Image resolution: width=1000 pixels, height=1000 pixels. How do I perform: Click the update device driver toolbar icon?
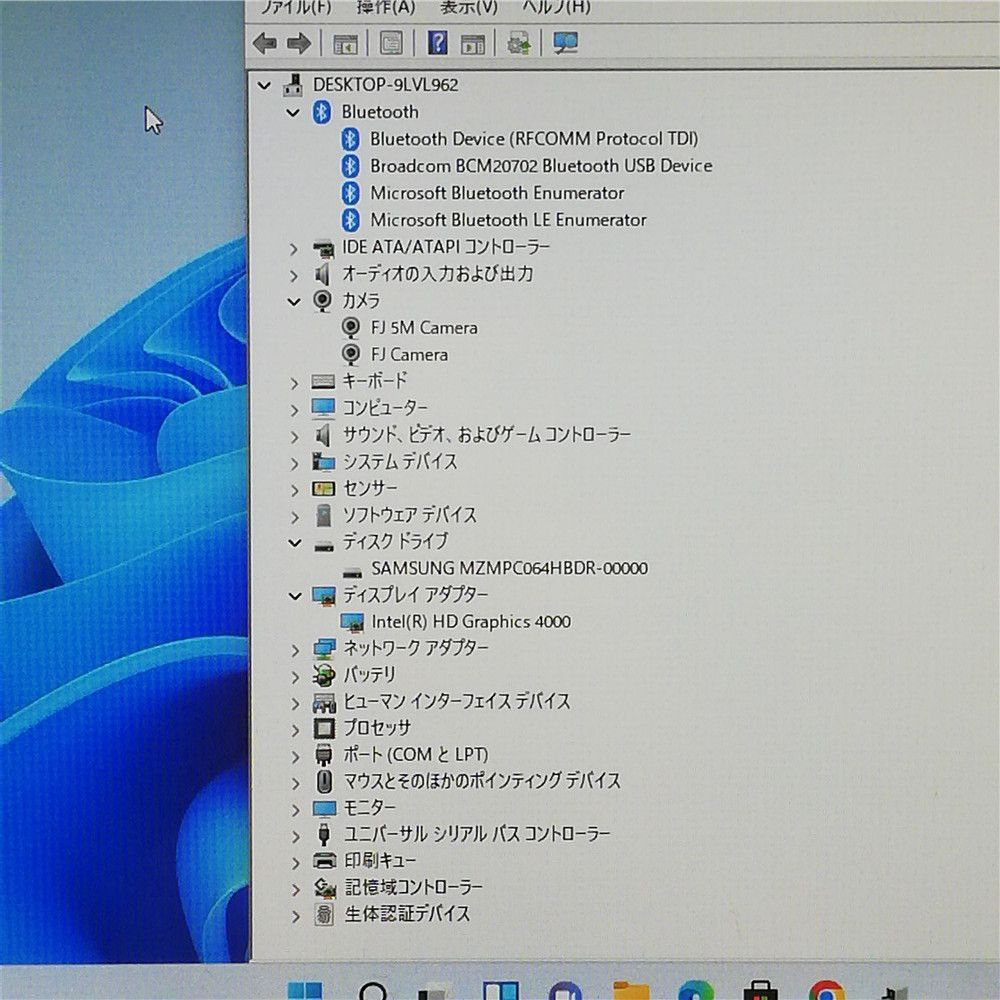(518, 43)
